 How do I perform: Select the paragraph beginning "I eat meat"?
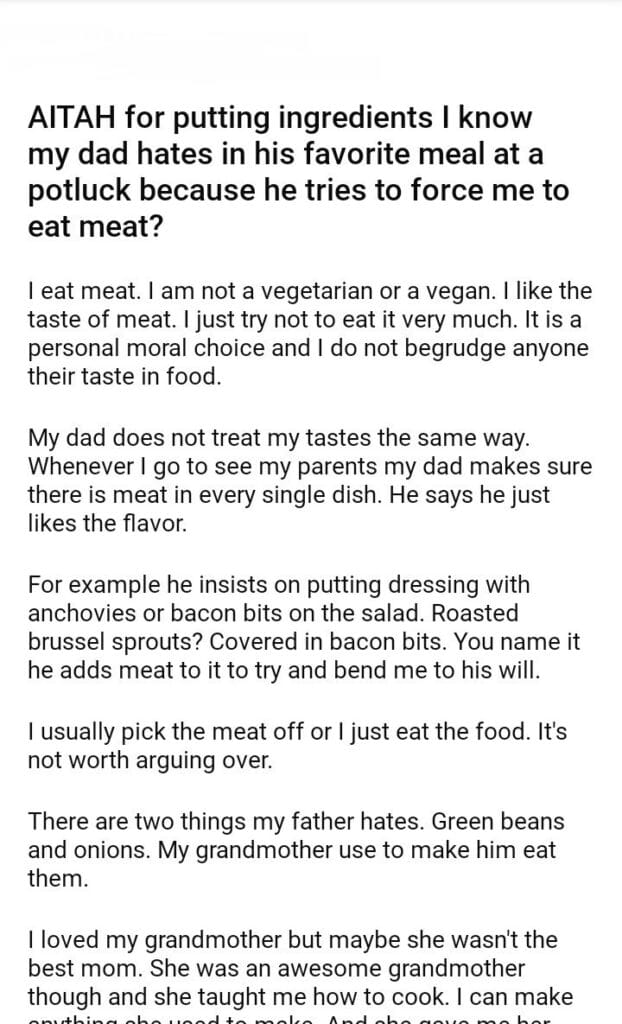point(310,335)
